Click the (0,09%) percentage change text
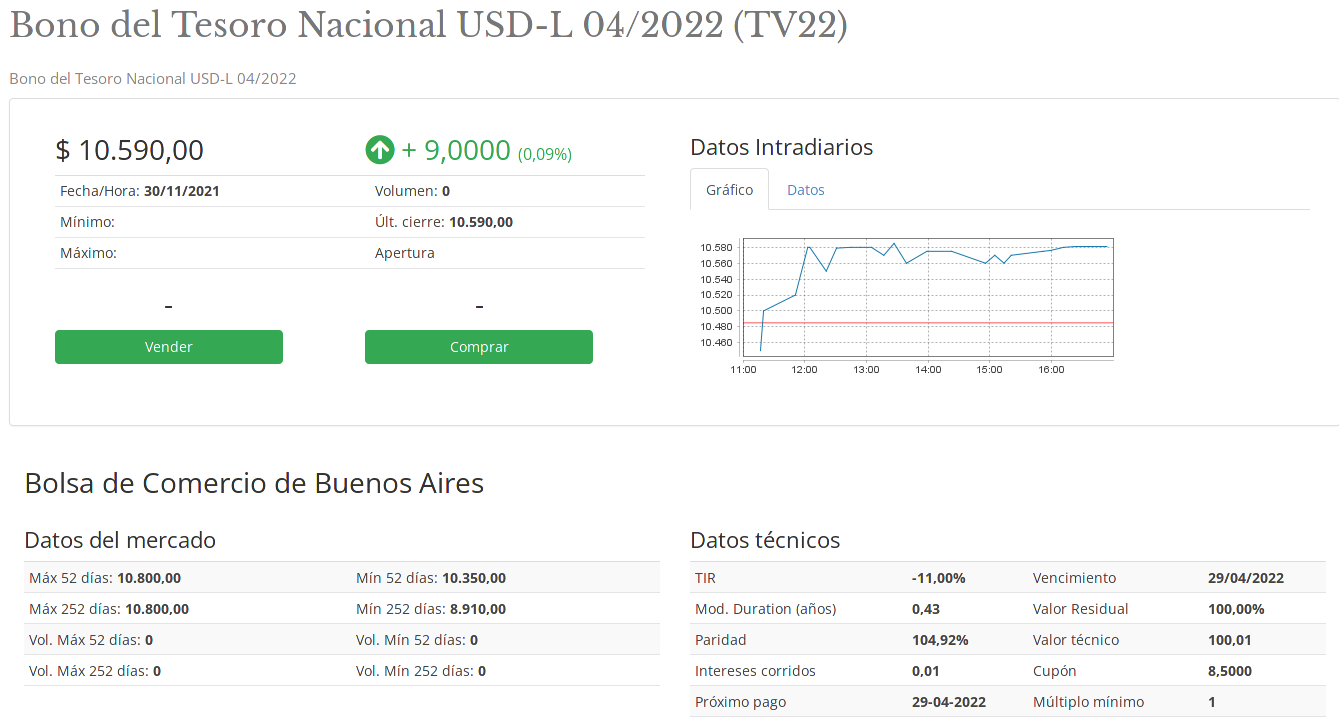 point(545,154)
